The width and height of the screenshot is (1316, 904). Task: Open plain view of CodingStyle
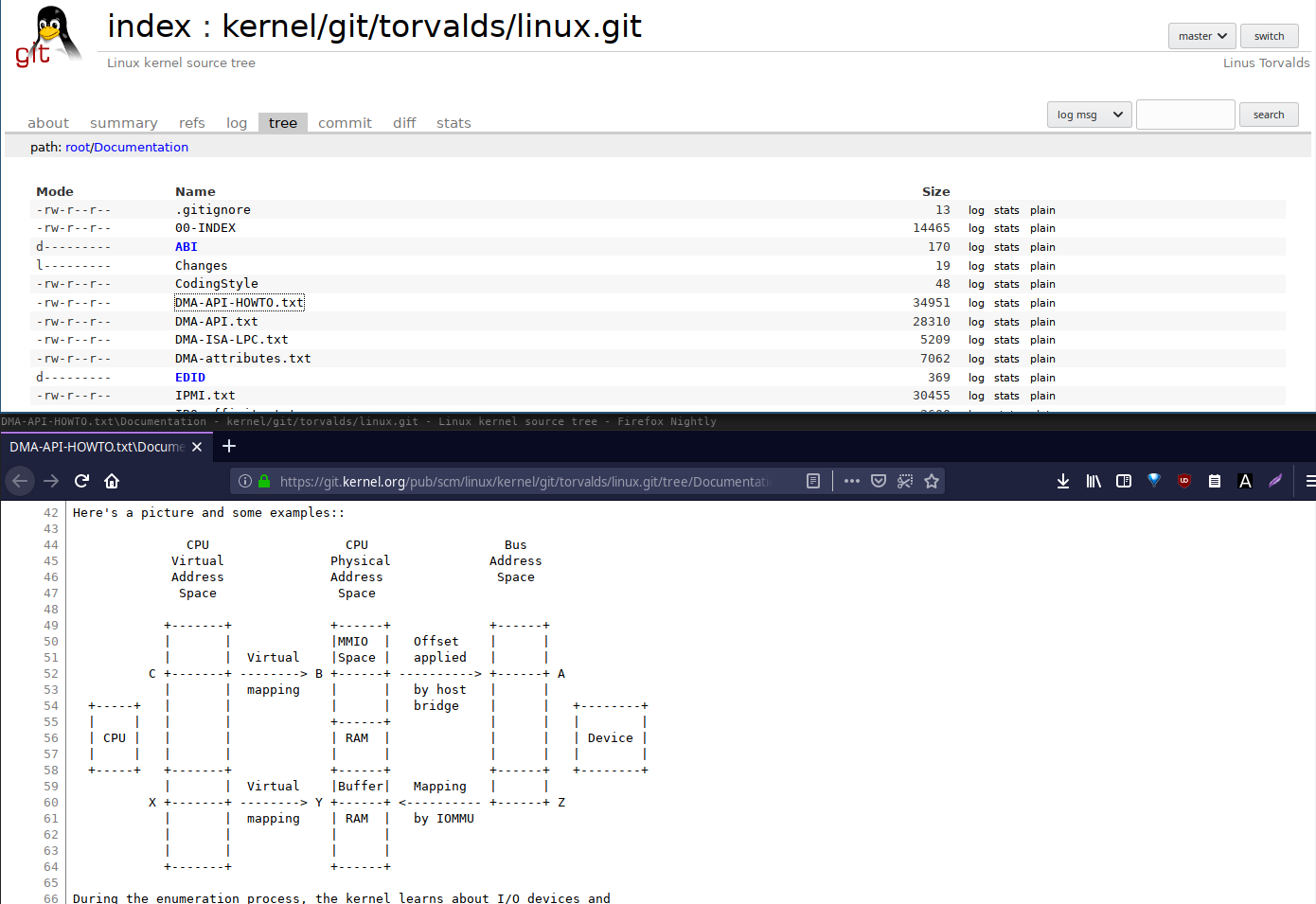point(1042,284)
